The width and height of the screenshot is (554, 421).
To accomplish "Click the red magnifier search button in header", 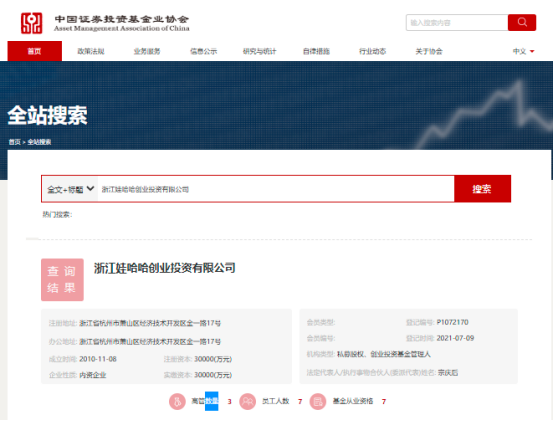I will (x=522, y=22).
